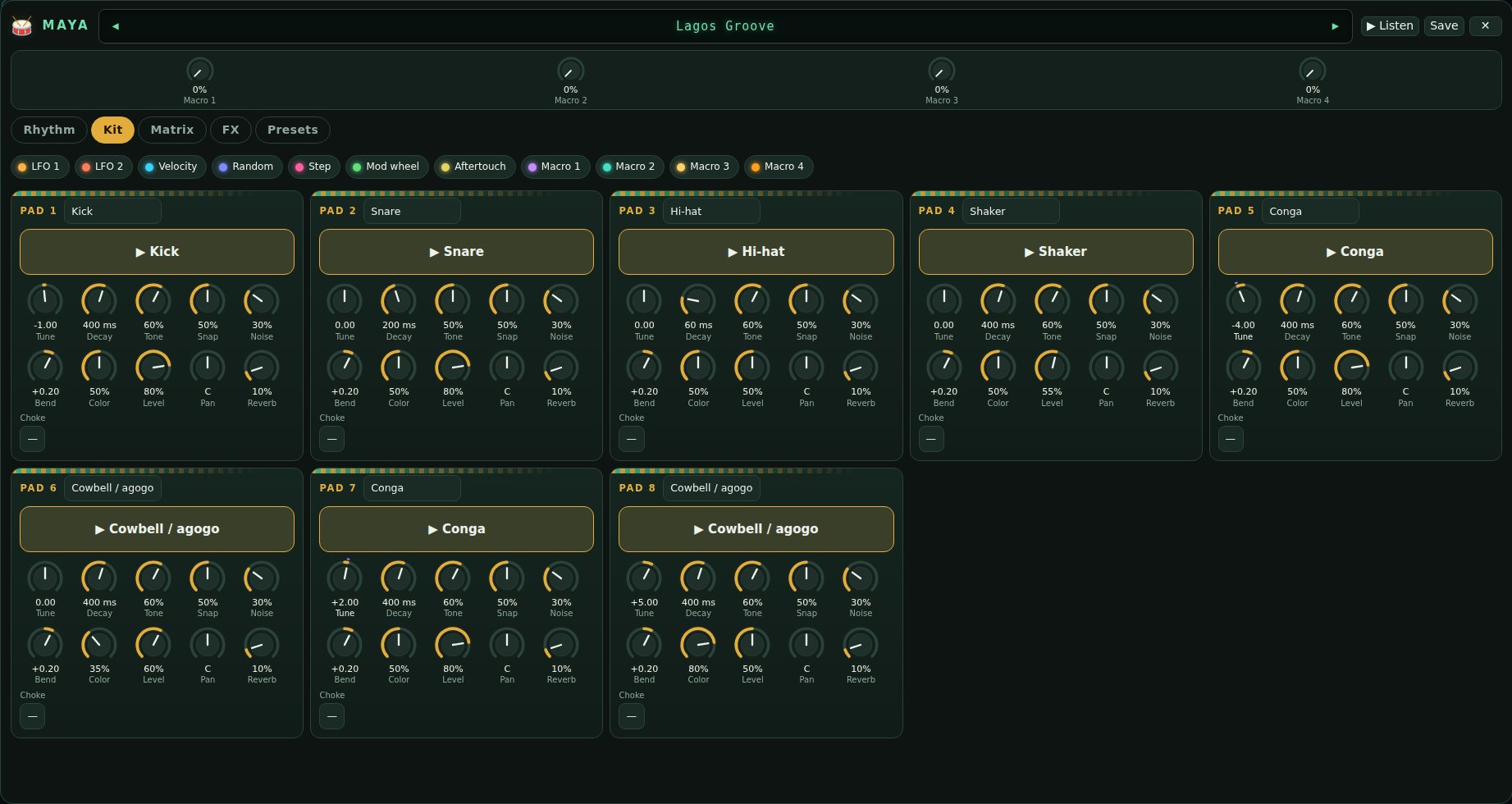
Task: Trigger the Kick pad preview
Action: click(x=157, y=252)
